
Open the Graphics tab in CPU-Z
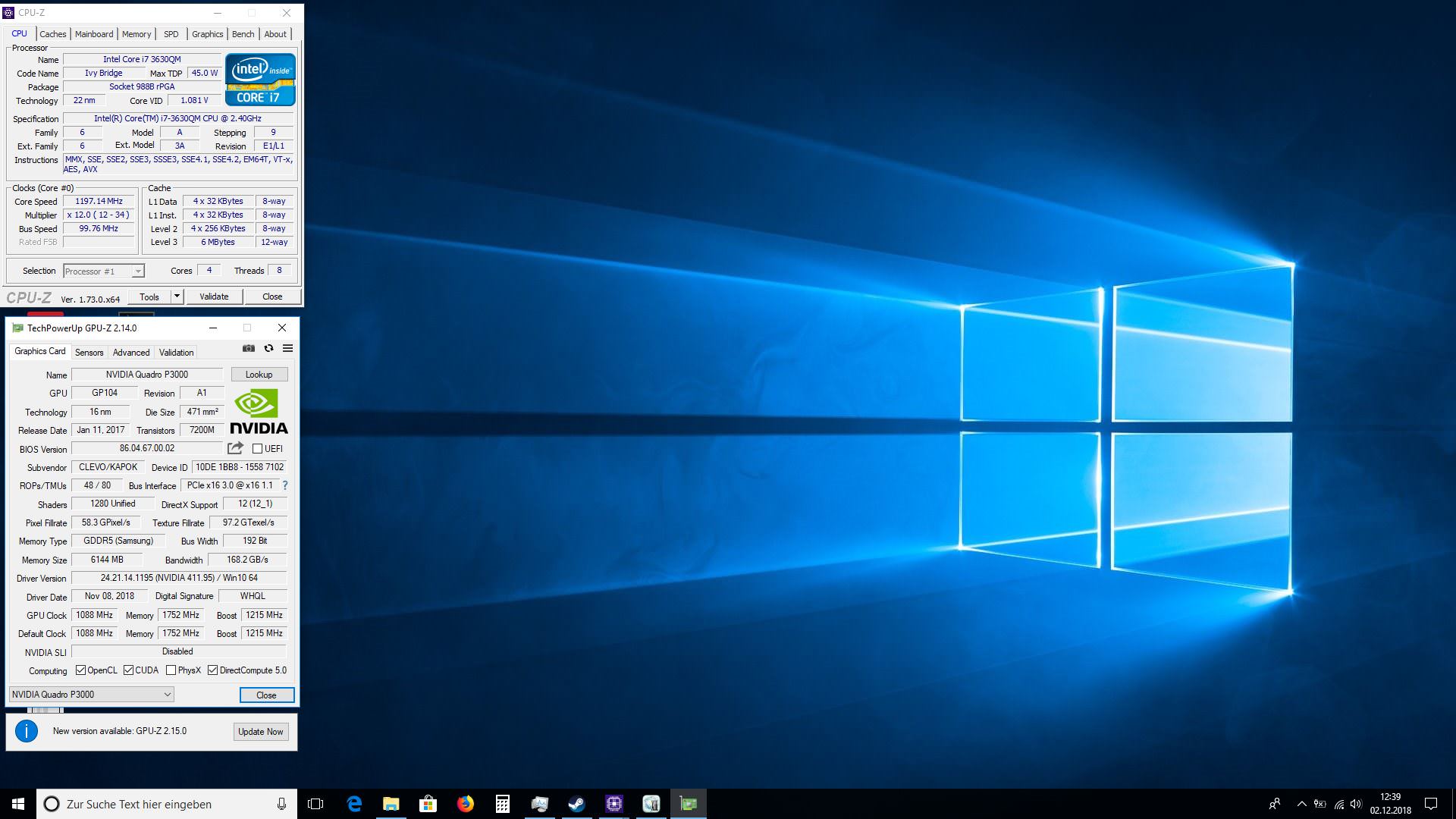207,34
